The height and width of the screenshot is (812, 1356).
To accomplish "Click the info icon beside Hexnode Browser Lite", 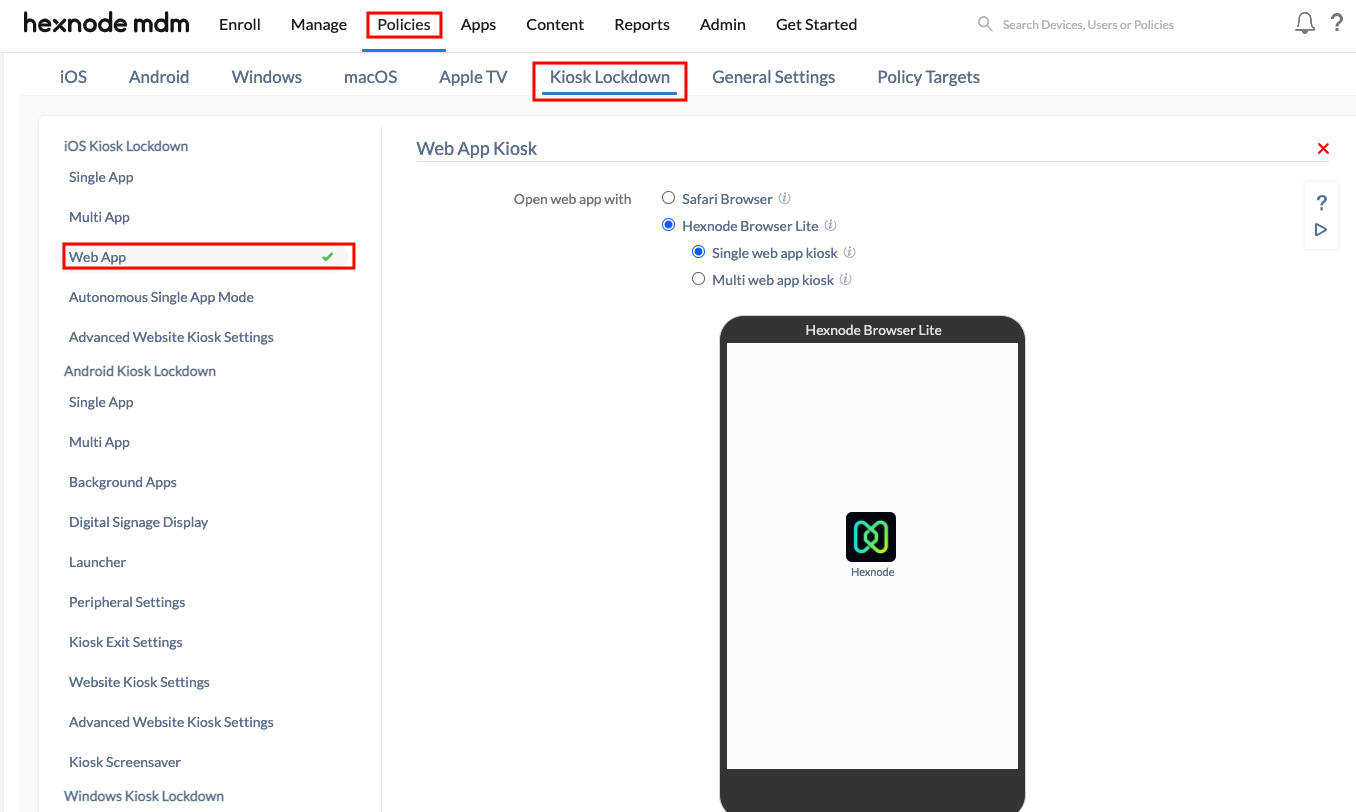I will [831, 226].
